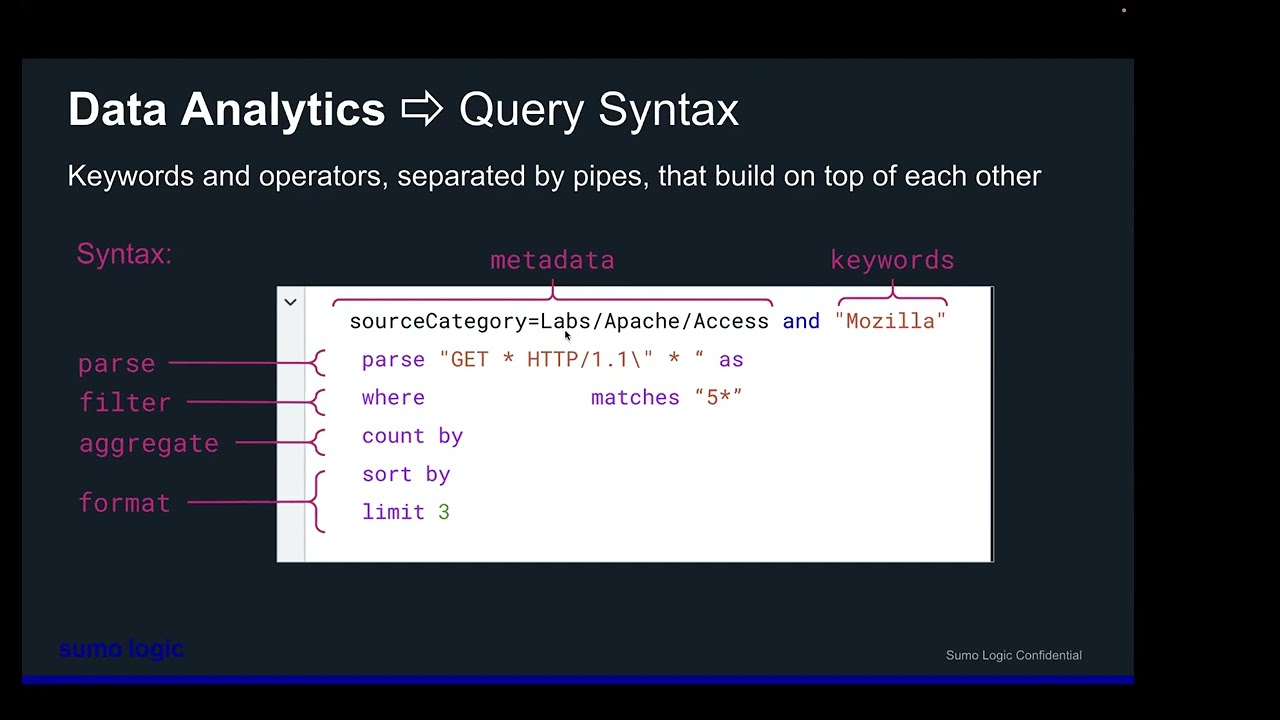Click the "where" operator in query

click(393, 398)
